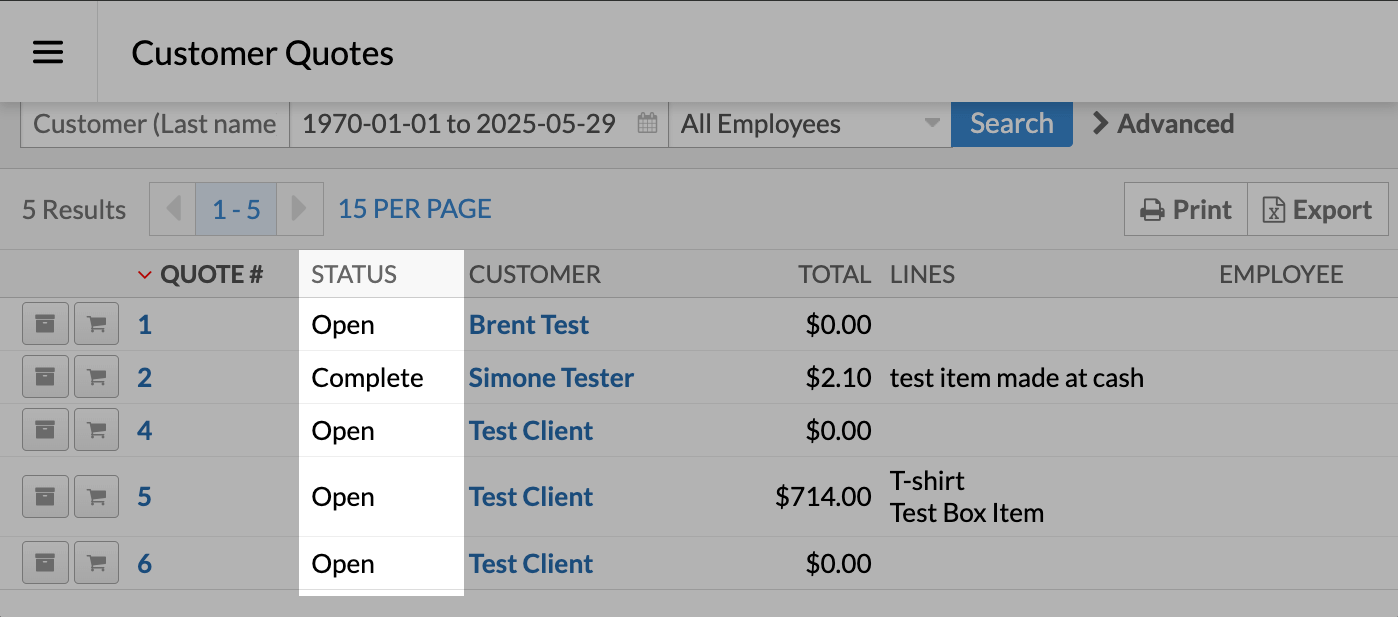Archive quote number 6

45,563
